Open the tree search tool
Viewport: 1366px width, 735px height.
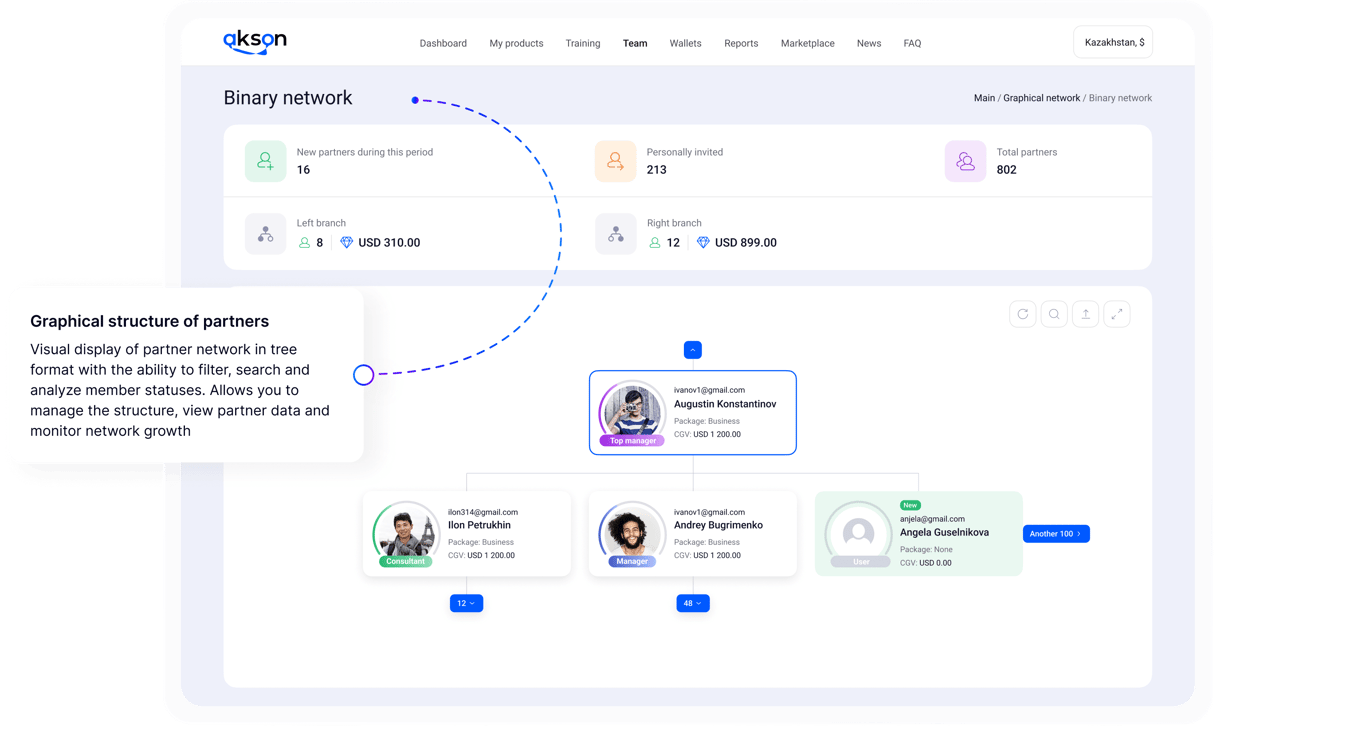pos(1054,314)
